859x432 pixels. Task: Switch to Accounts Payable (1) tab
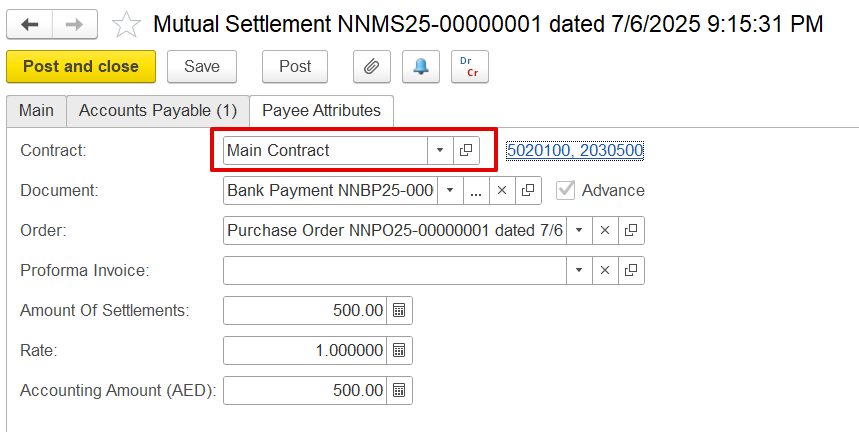pos(158,110)
